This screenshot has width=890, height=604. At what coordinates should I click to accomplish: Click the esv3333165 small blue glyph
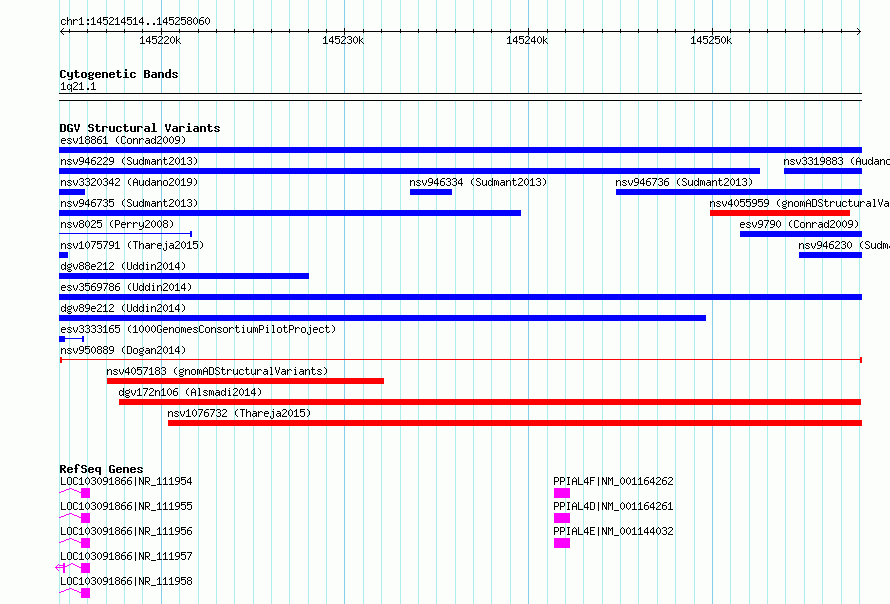(x=72, y=339)
